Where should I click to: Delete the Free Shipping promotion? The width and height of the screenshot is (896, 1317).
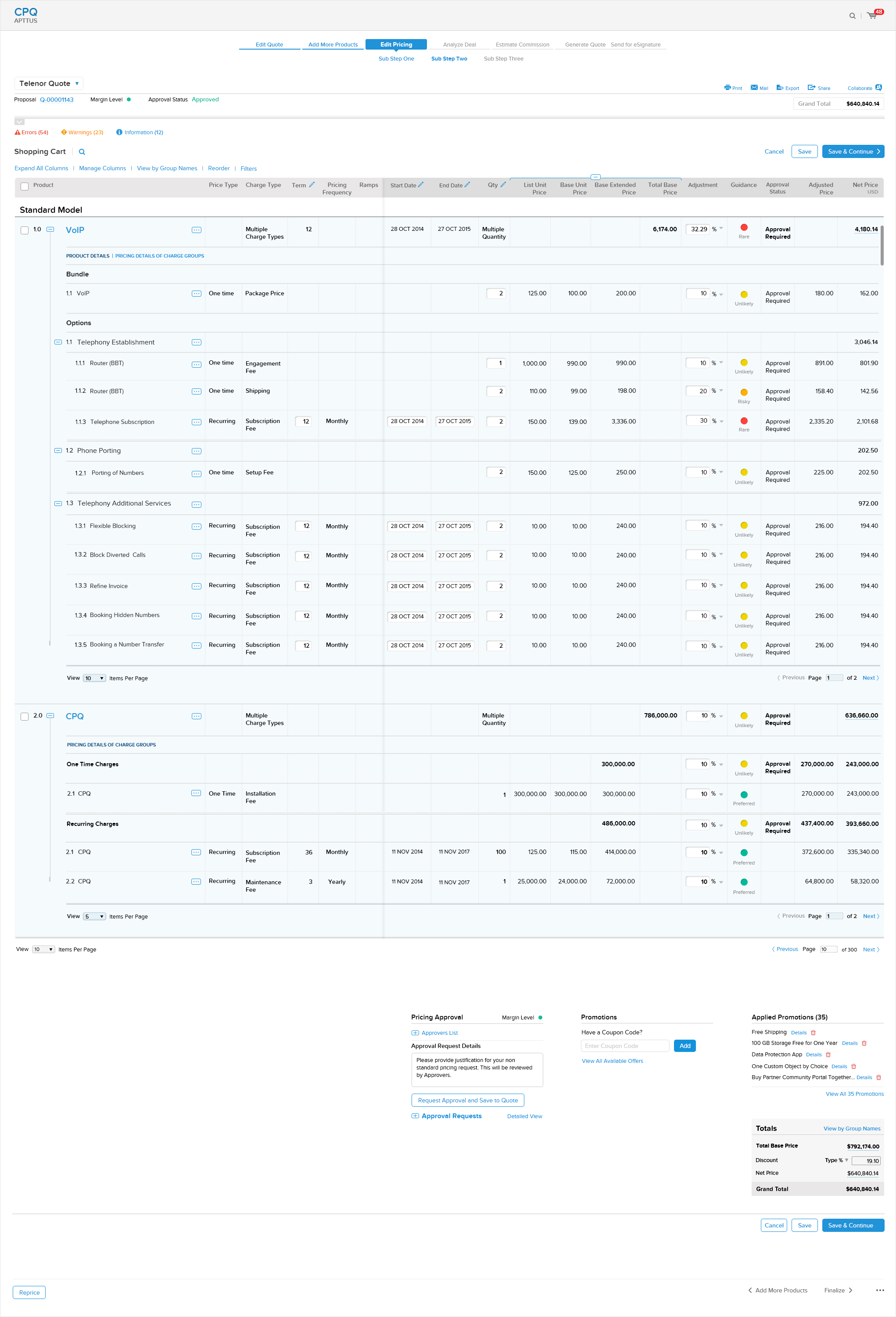pos(813,1033)
